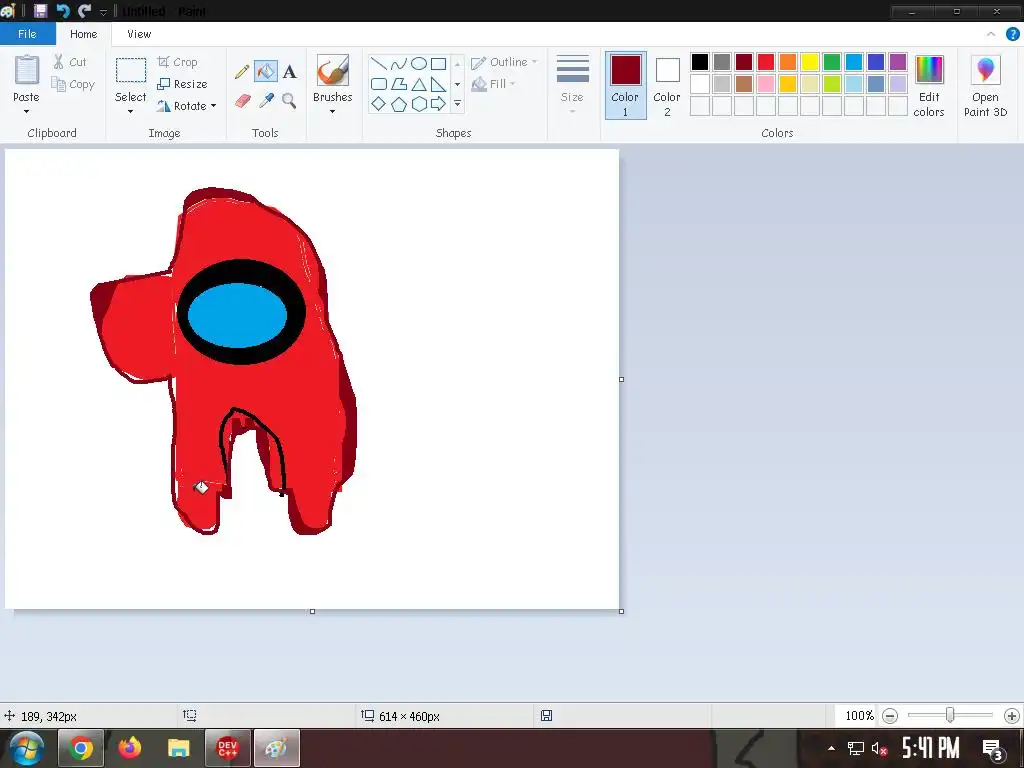Image resolution: width=1024 pixels, height=768 pixels.
Task: Save using the quick access floppy icon
Action: click(40, 10)
